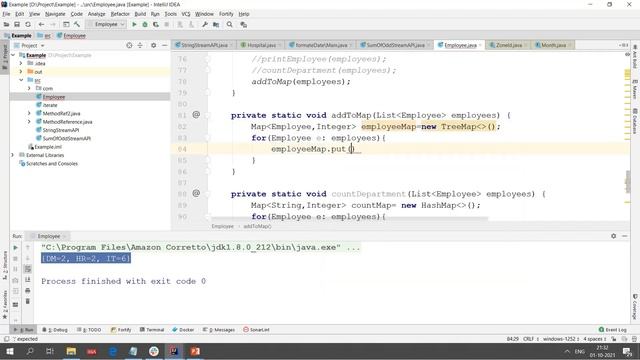The height and width of the screenshot is (360, 640).
Task: Open the Fortify menu
Action: (226, 14)
